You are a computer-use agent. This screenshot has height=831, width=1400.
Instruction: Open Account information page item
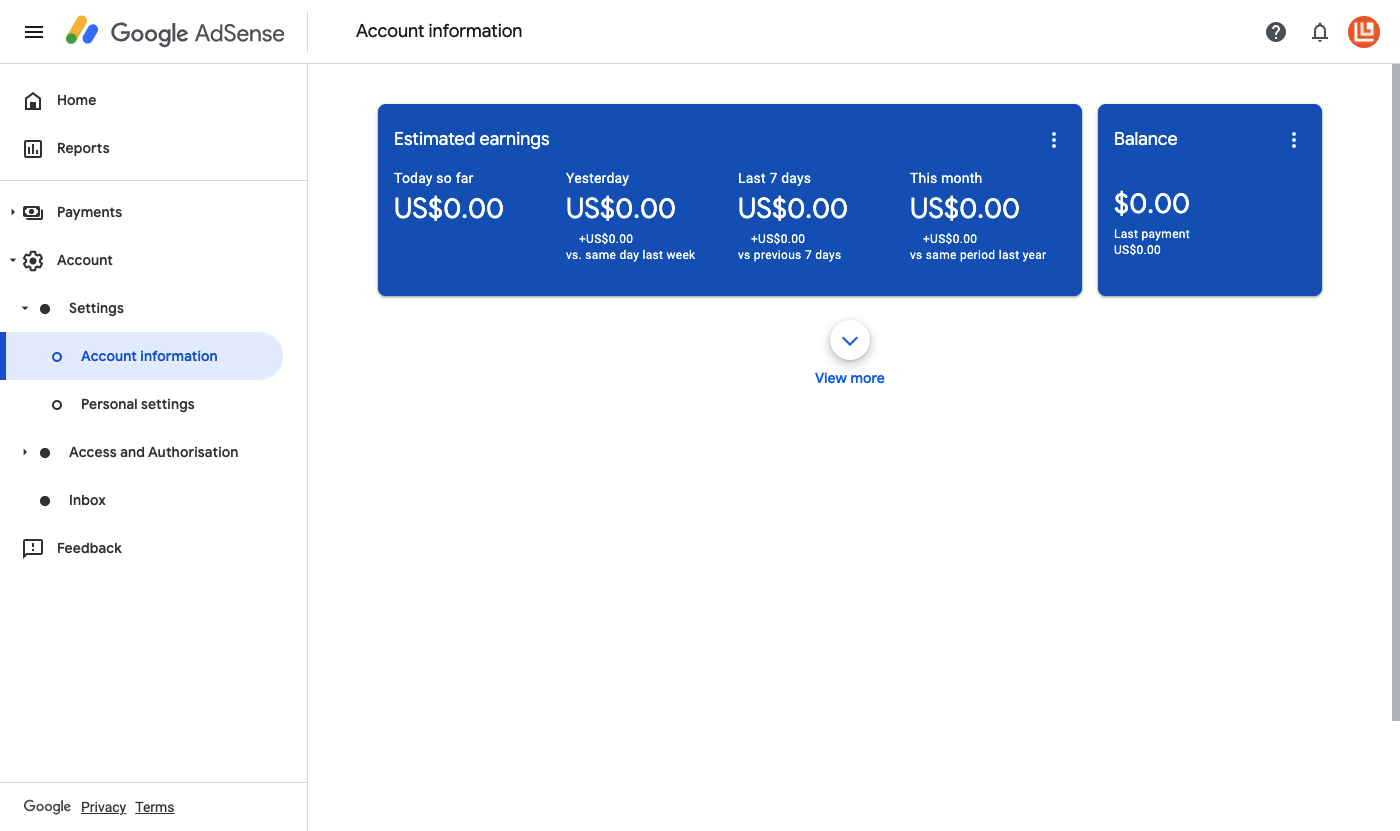pyautogui.click(x=142, y=356)
